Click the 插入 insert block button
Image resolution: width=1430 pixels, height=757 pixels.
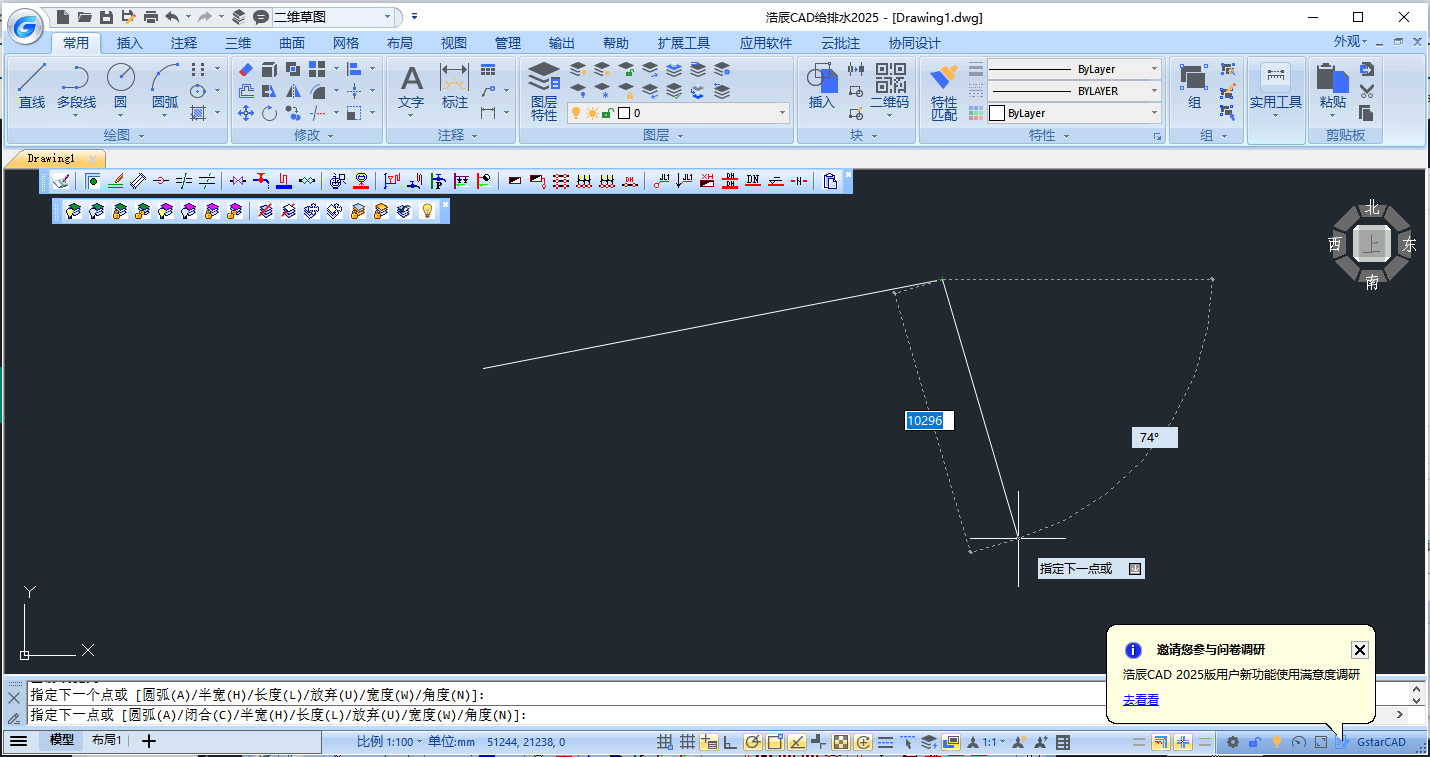click(821, 86)
